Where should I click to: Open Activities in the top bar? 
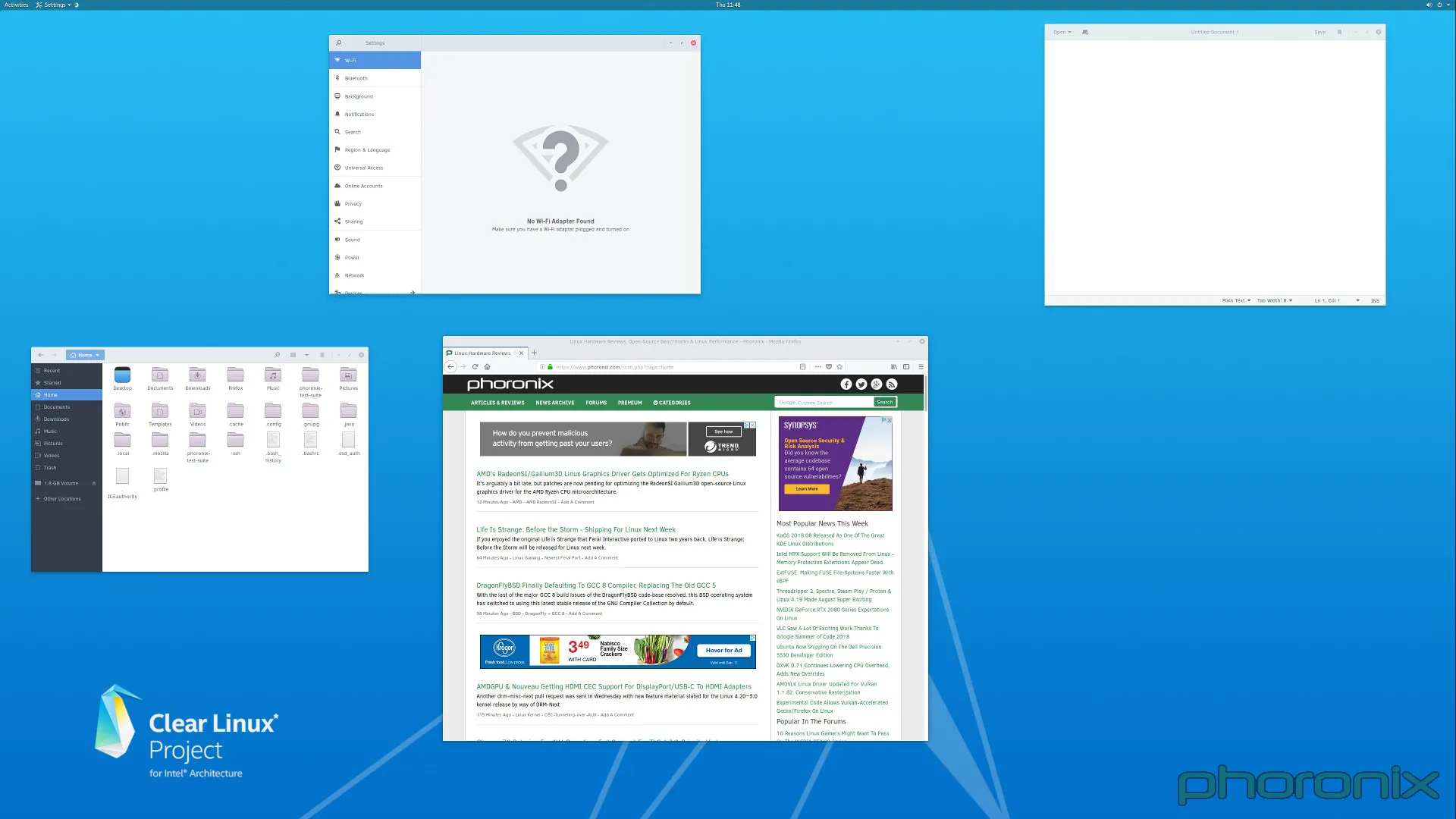(x=16, y=5)
